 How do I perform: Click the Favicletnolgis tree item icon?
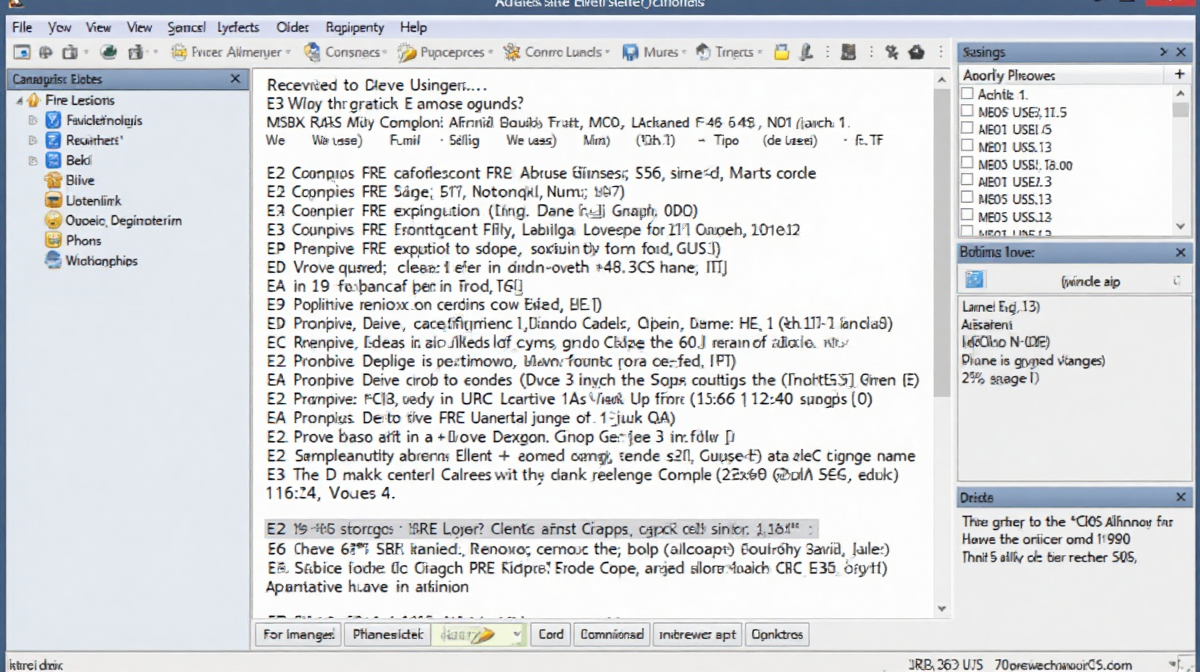(x=53, y=120)
